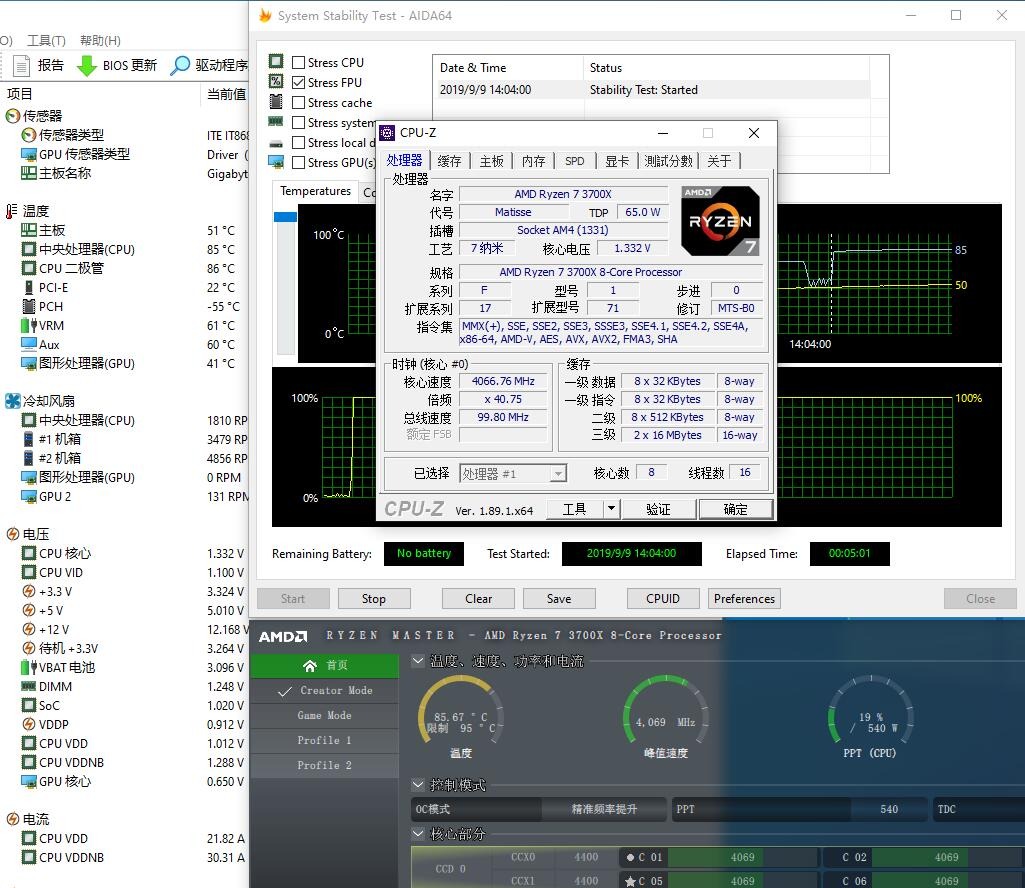Screen dimensions: 1025x888
Task: Click the 工具 tools button in CPU-Z
Action: coord(575,509)
